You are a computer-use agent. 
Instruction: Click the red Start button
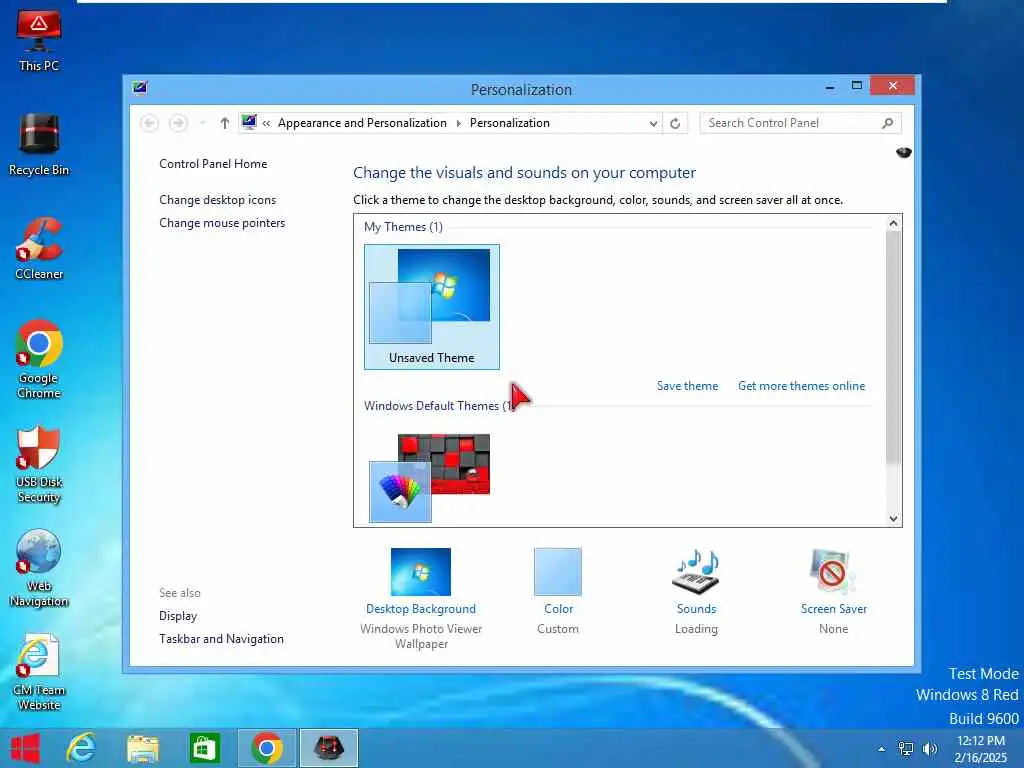click(25, 748)
